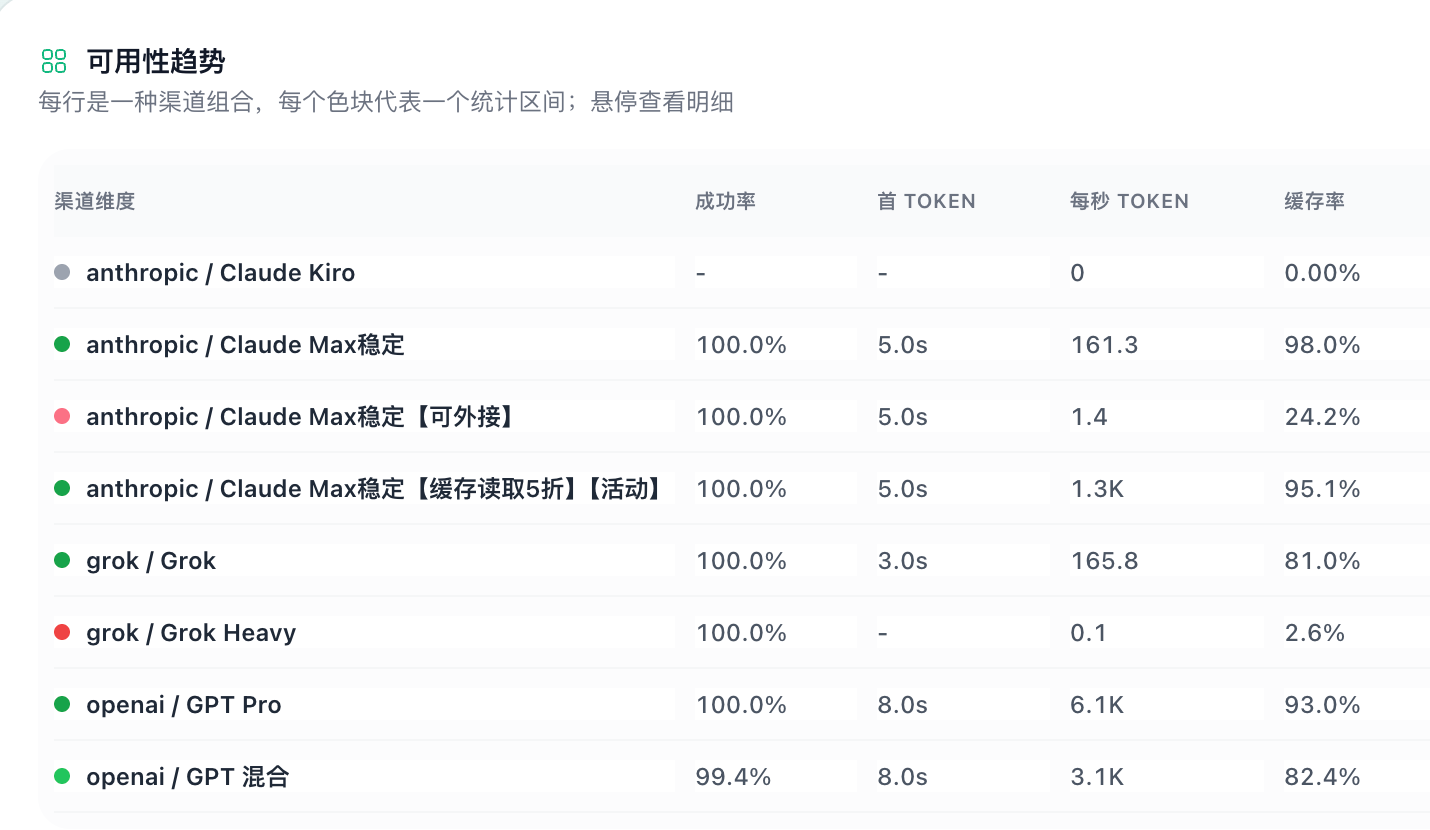Click the 98.0% cache rate value
Screen dimensions: 1430x830
[1323, 345]
